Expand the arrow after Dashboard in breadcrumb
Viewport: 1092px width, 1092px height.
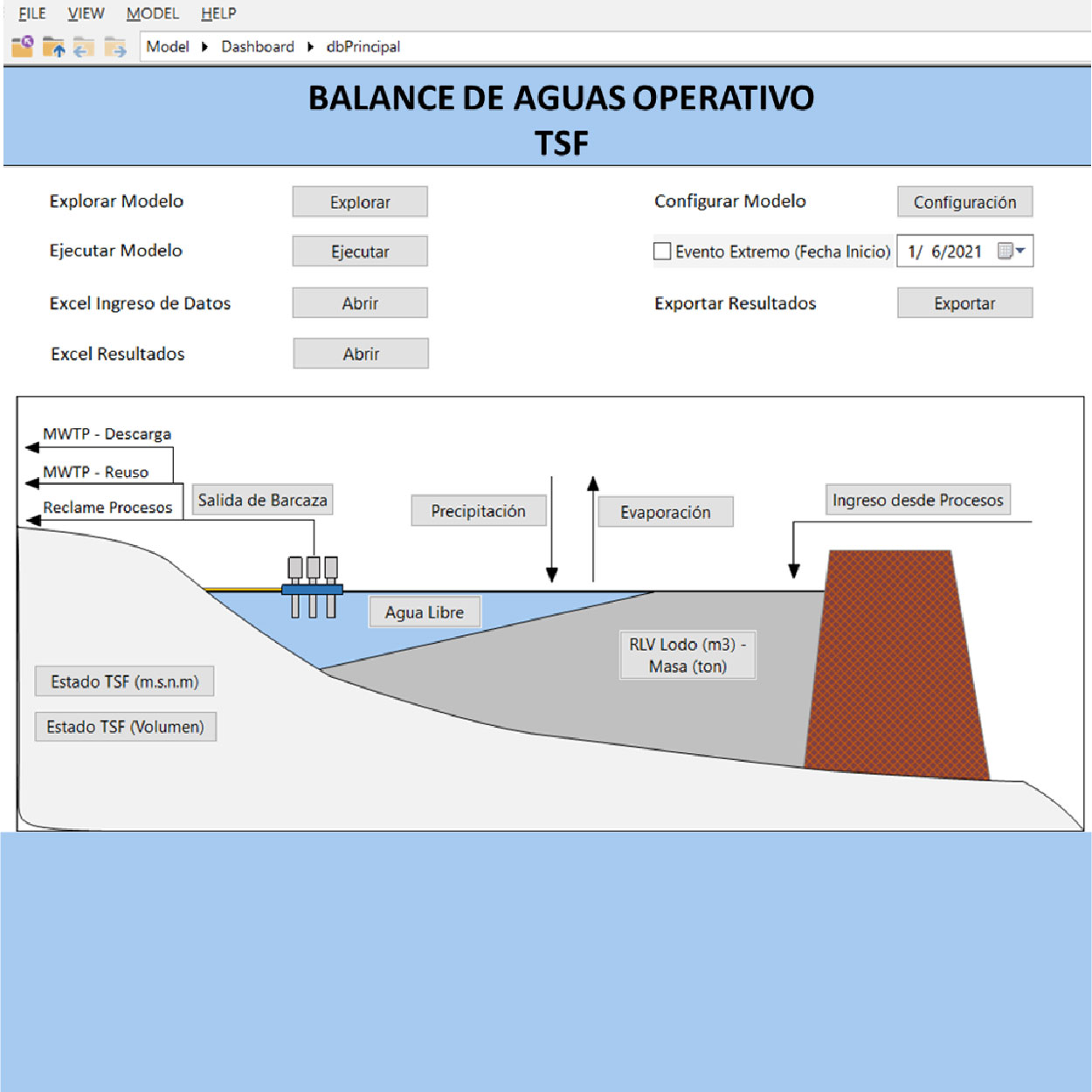310,47
